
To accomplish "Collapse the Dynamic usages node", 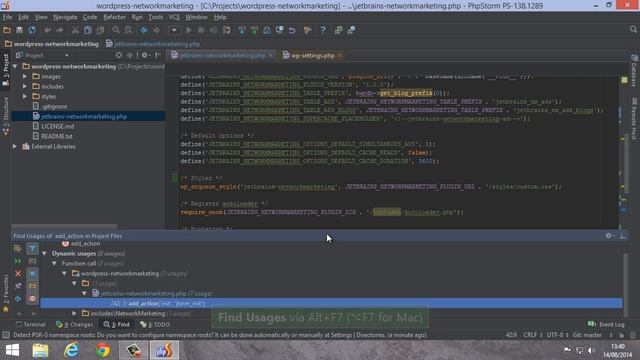I will 44,253.
